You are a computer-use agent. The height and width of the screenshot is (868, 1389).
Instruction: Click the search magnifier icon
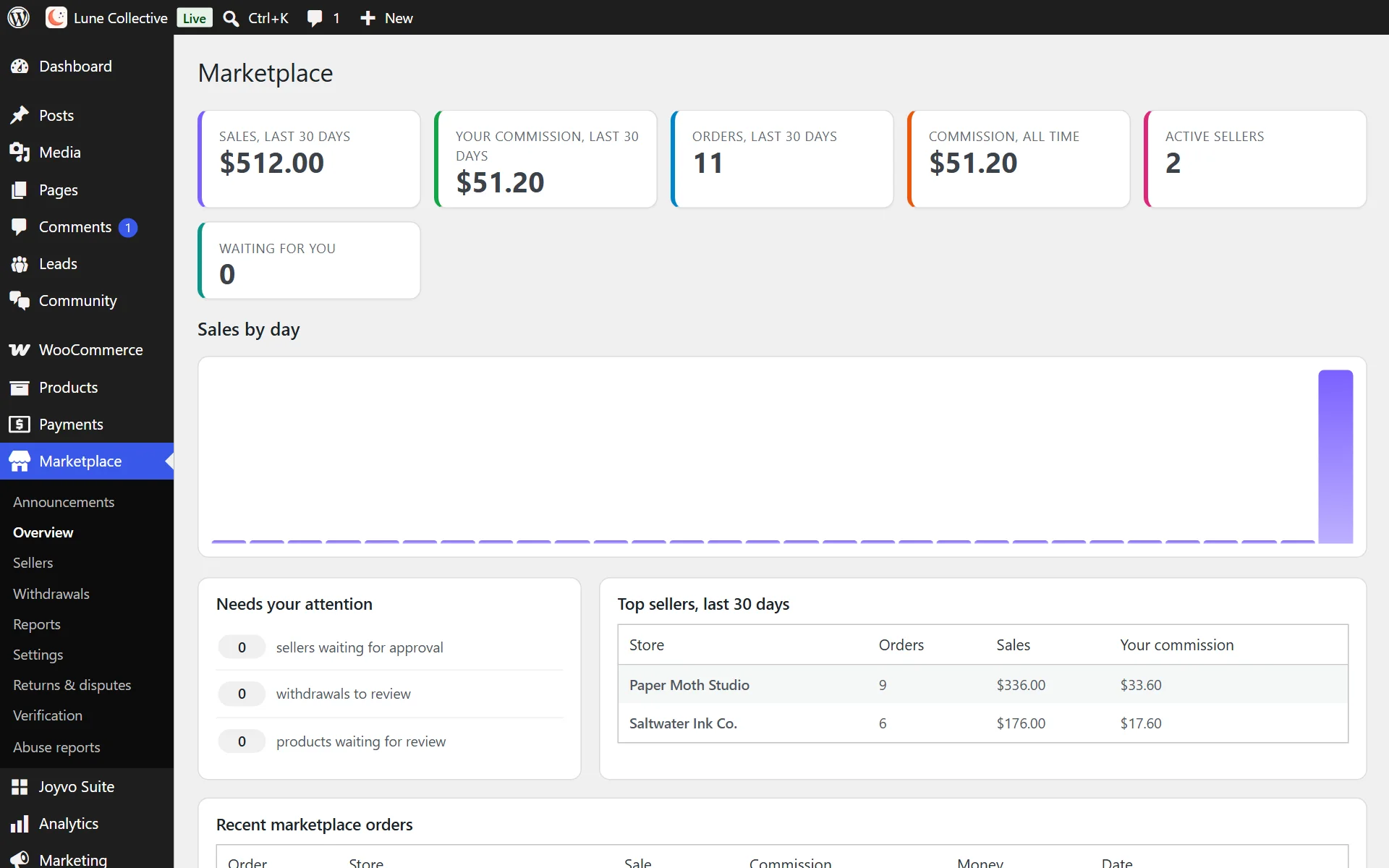click(231, 18)
